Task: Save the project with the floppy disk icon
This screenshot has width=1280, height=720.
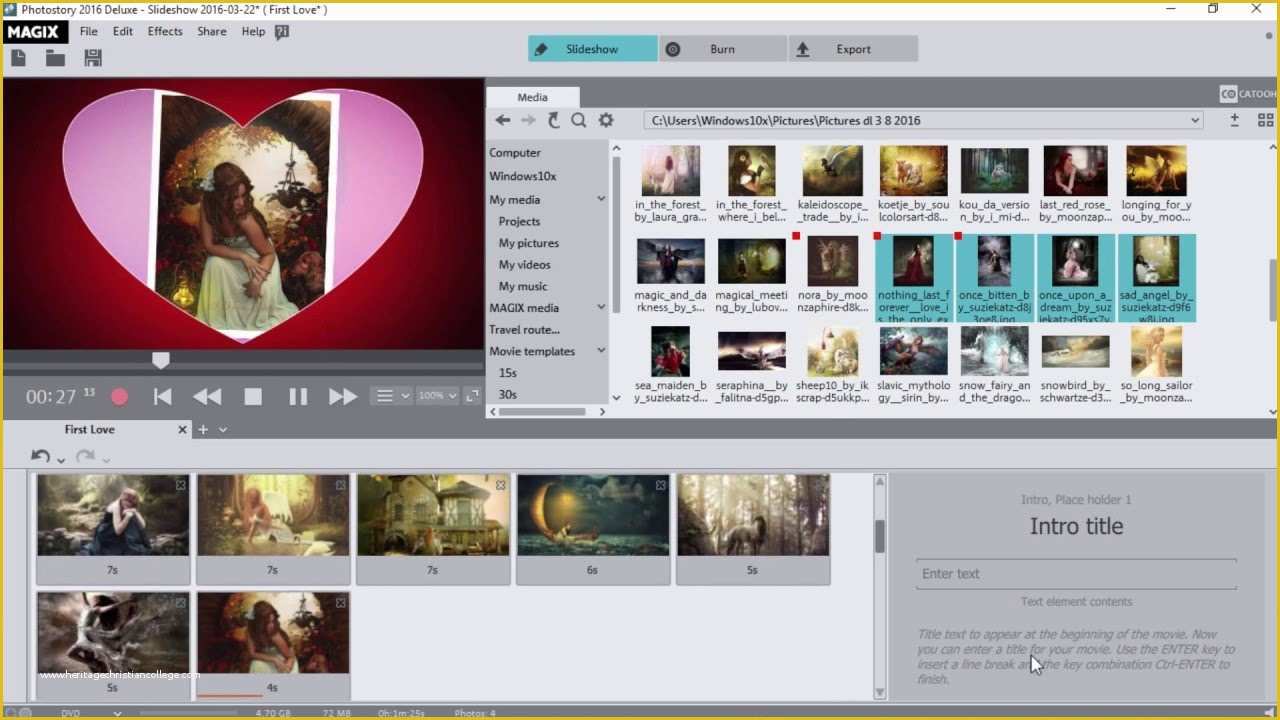Action: [x=93, y=58]
